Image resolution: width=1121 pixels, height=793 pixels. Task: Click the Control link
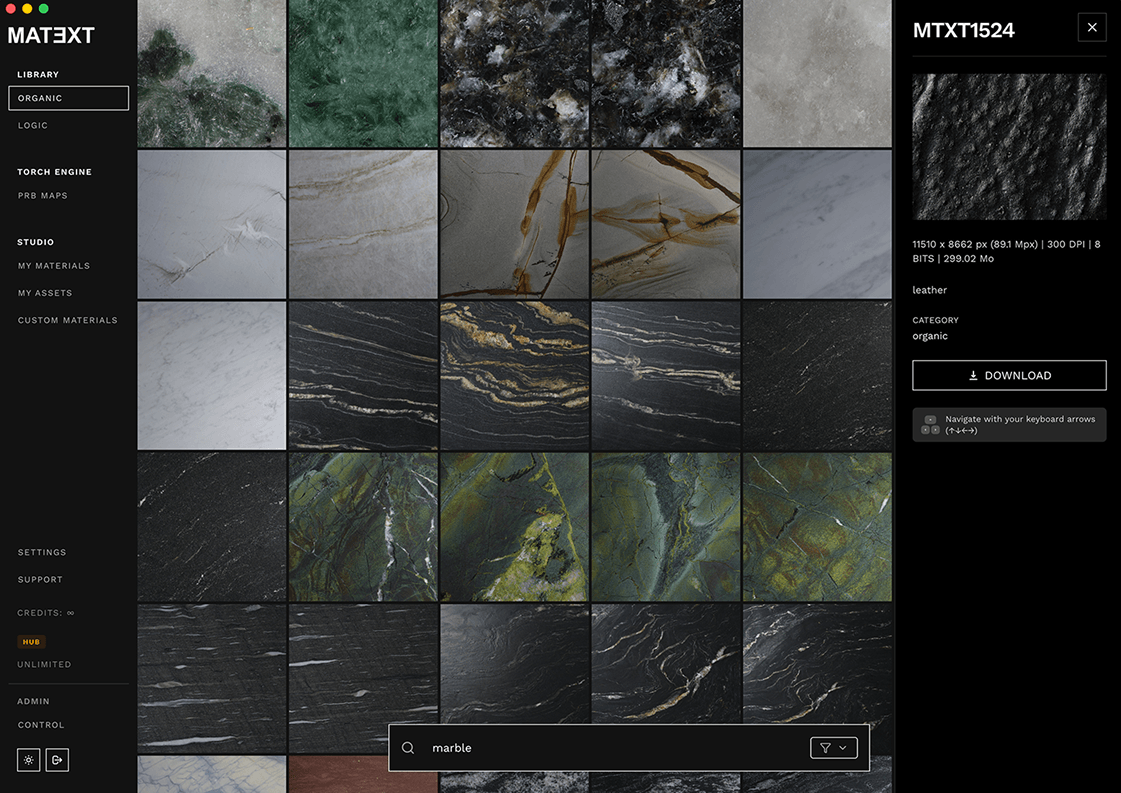pos(41,724)
